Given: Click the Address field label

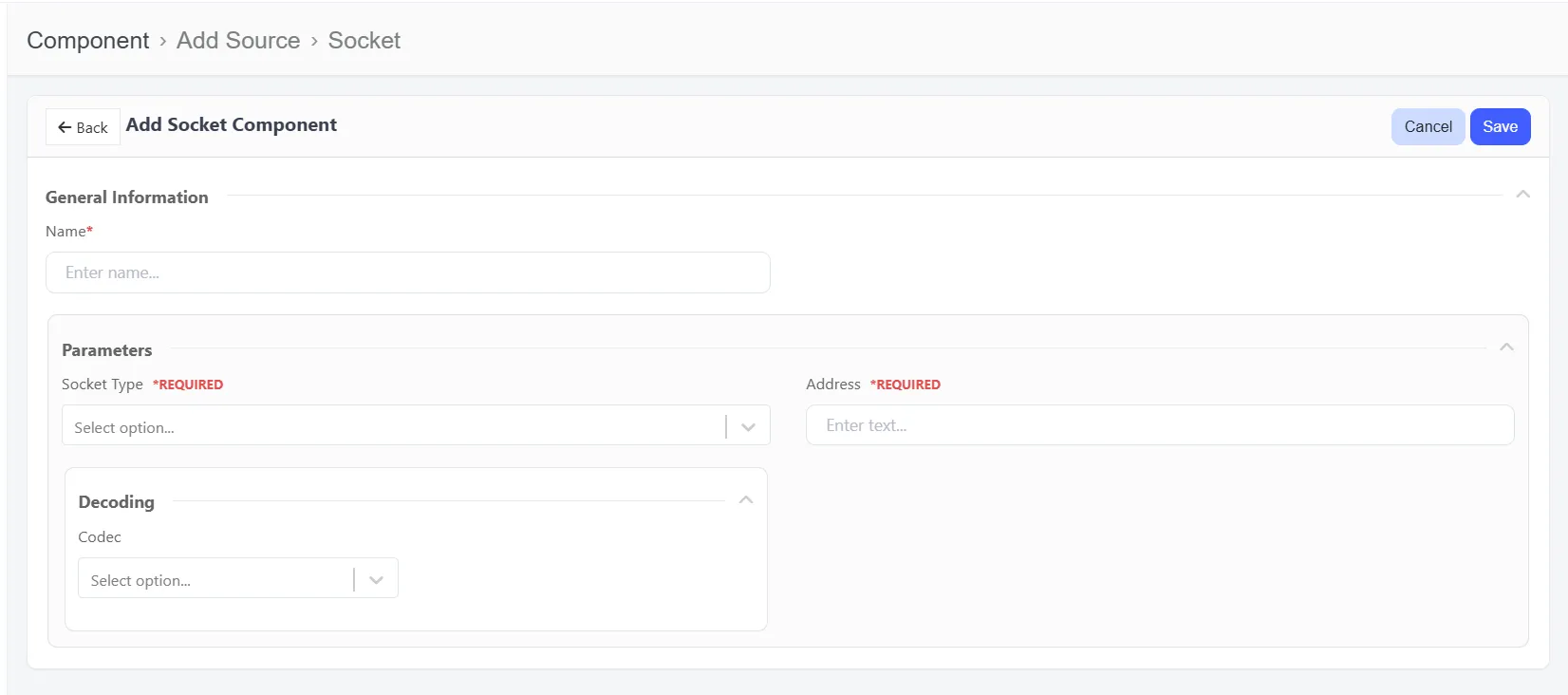Looking at the screenshot, I should coord(833,385).
